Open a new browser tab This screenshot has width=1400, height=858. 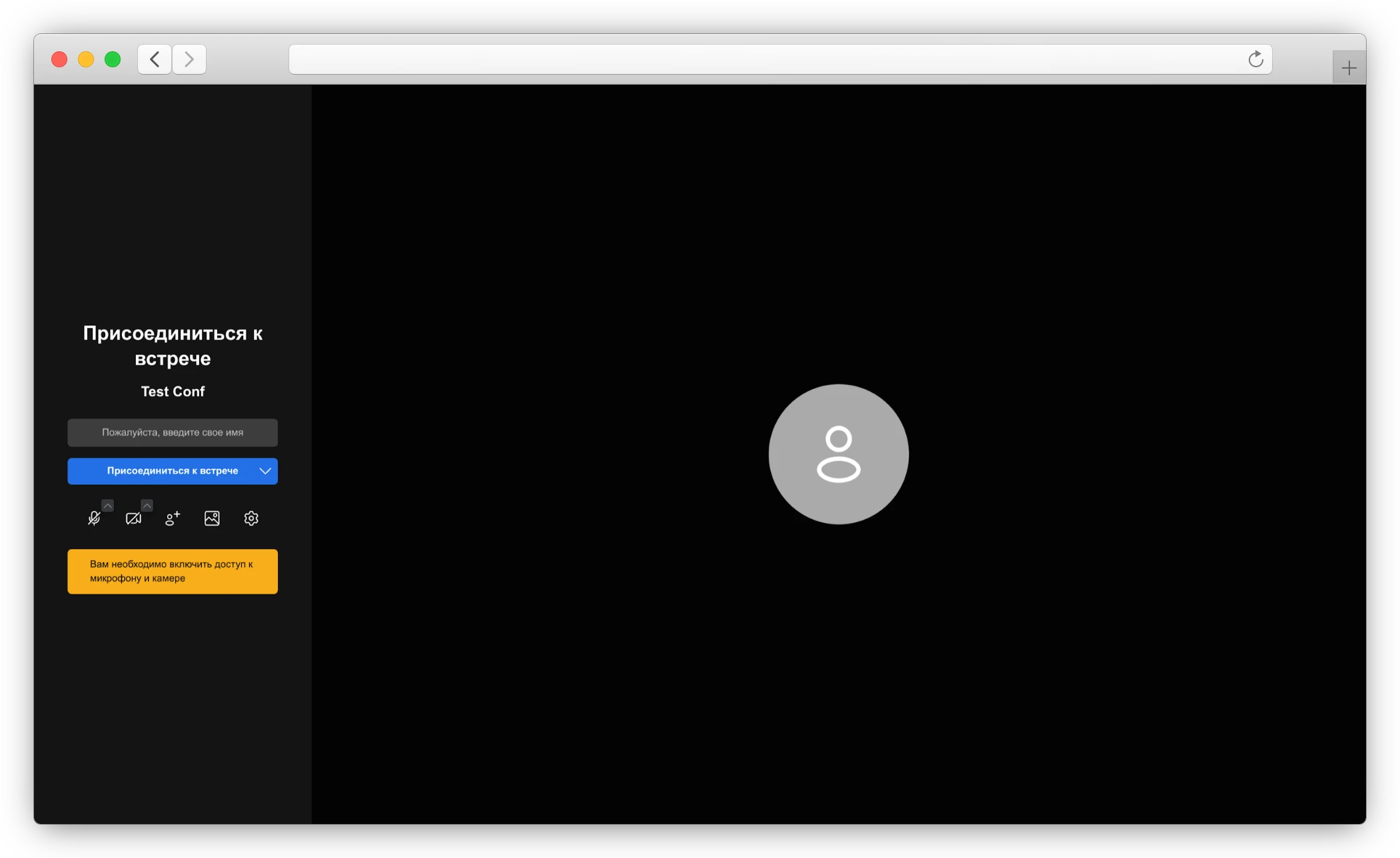[1349, 67]
